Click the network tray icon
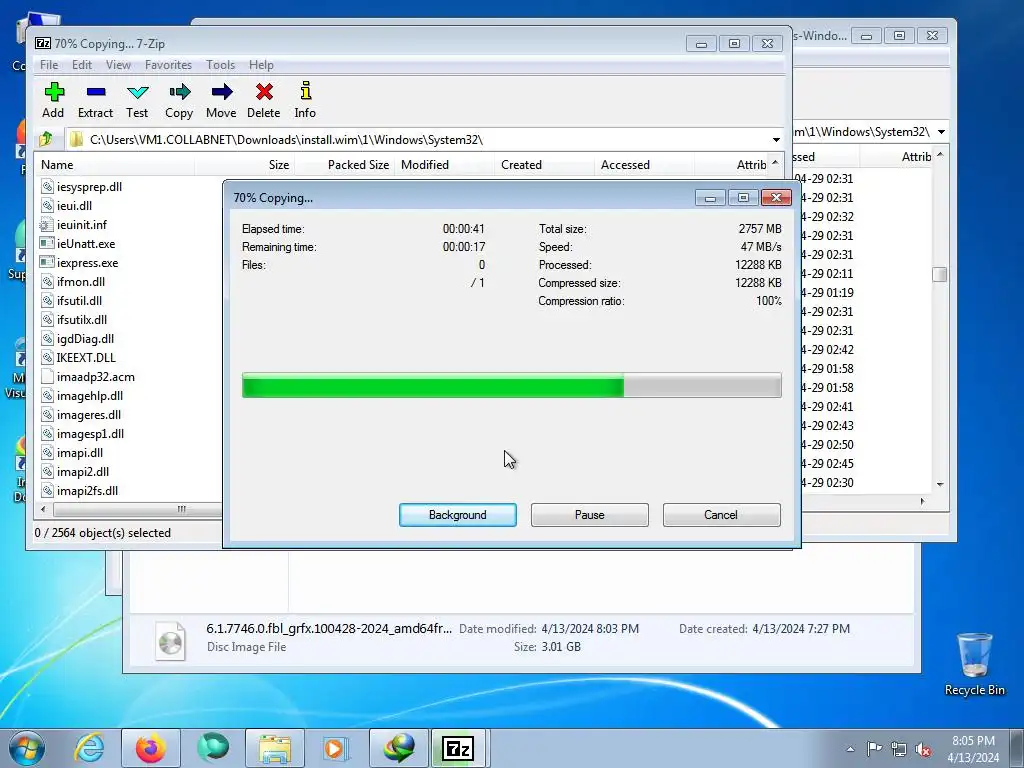Image resolution: width=1024 pixels, height=768 pixels. (899, 750)
